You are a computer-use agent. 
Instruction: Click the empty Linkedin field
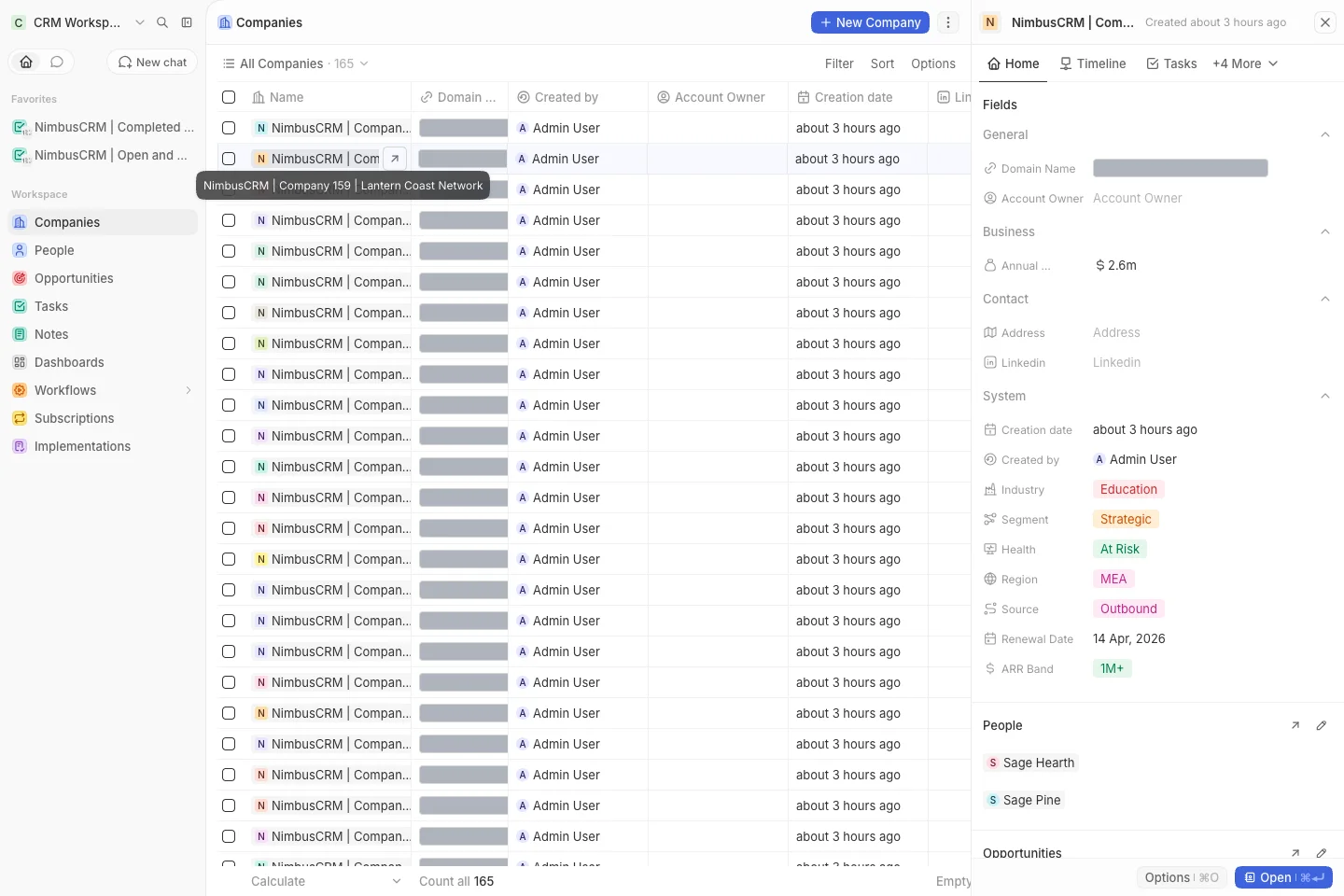pyautogui.click(x=1116, y=362)
